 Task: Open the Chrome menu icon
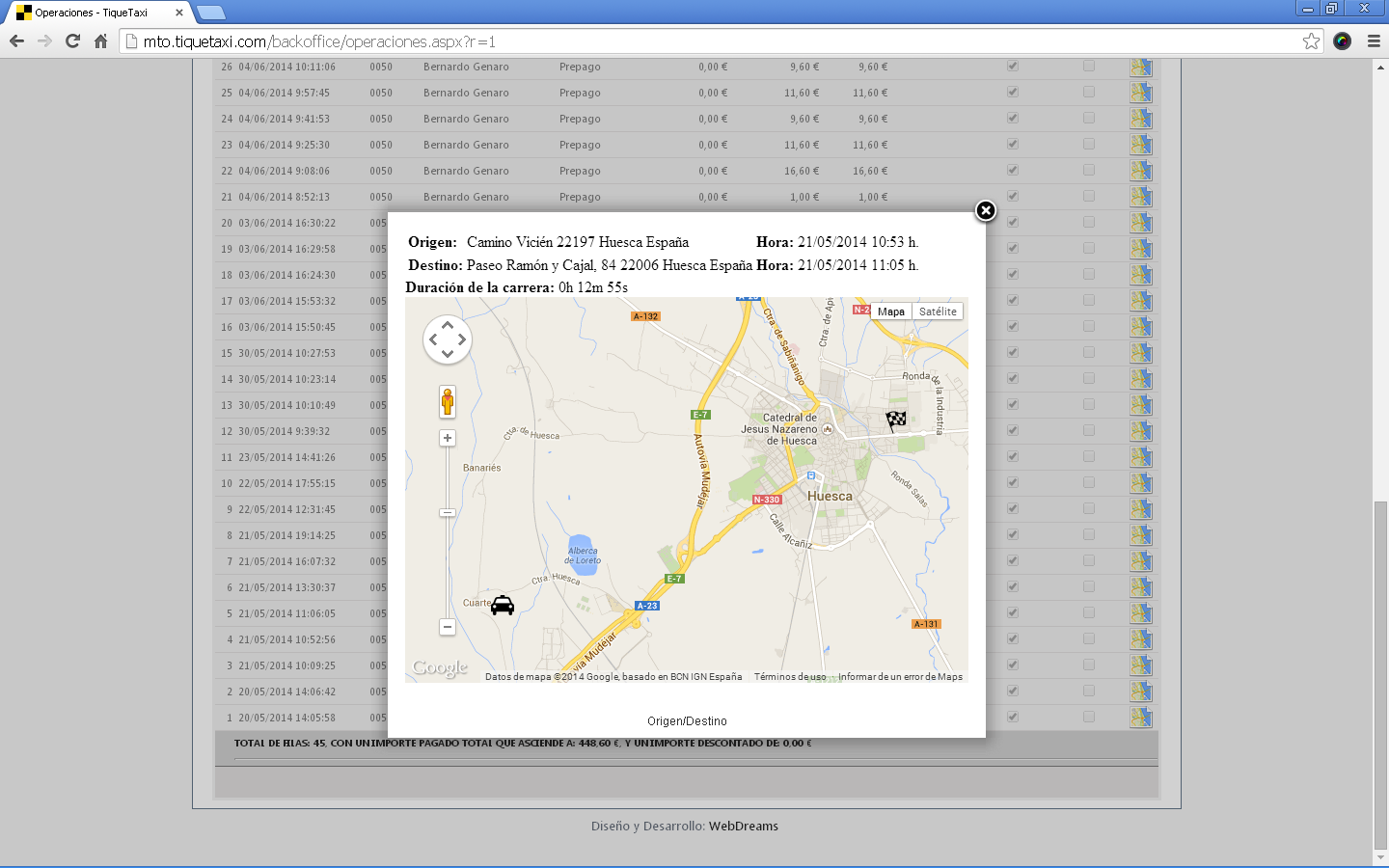1374,41
